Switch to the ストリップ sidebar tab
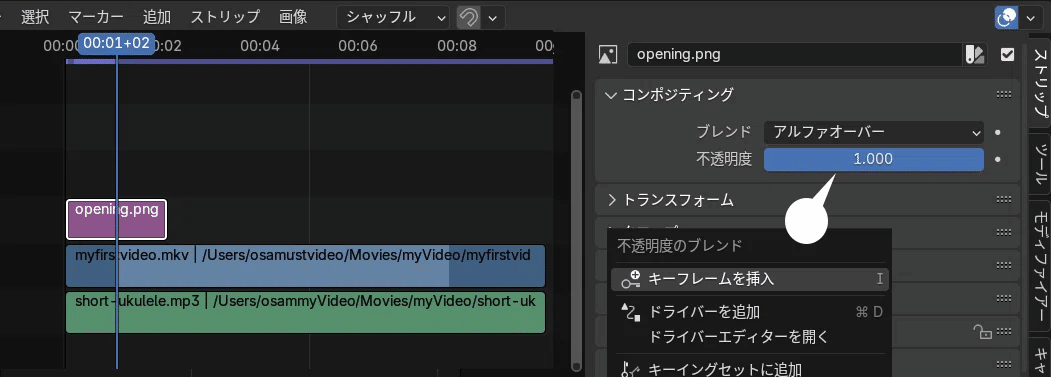This screenshot has width=1051, height=377. coord(1040,83)
